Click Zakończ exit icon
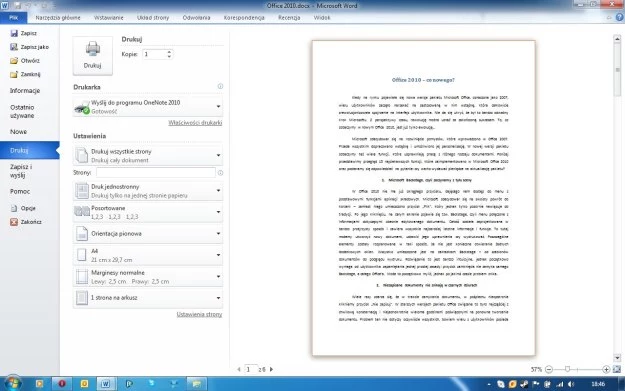625x391 pixels. coord(14,222)
